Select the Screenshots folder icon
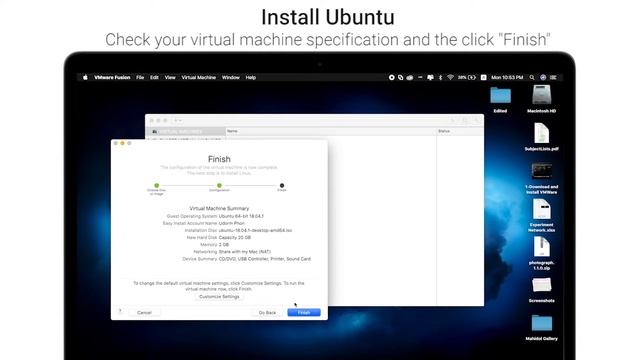Image resolution: width=640 pixels, height=360 pixels. 542,285
